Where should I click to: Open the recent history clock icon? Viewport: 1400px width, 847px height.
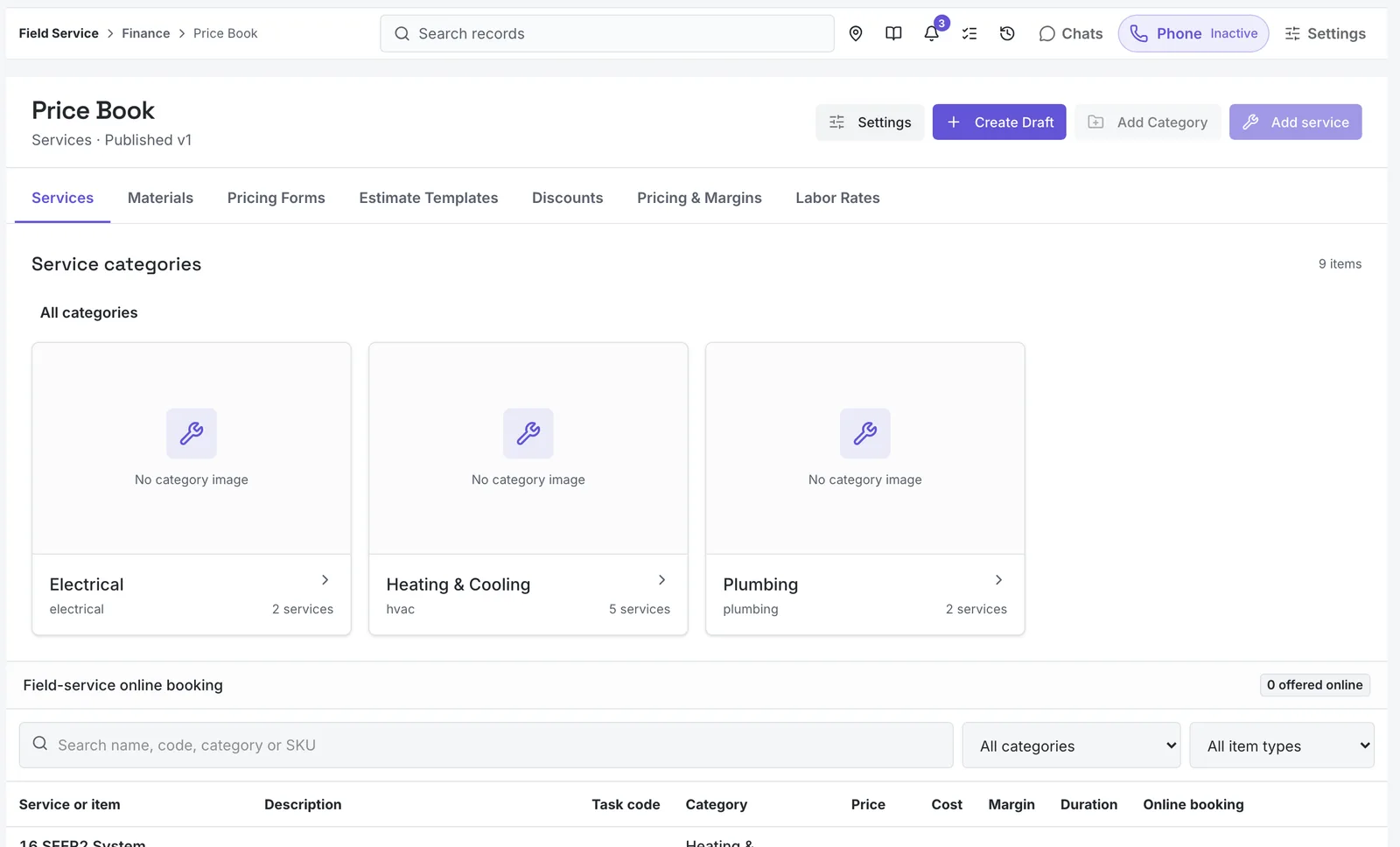tap(1007, 33)
